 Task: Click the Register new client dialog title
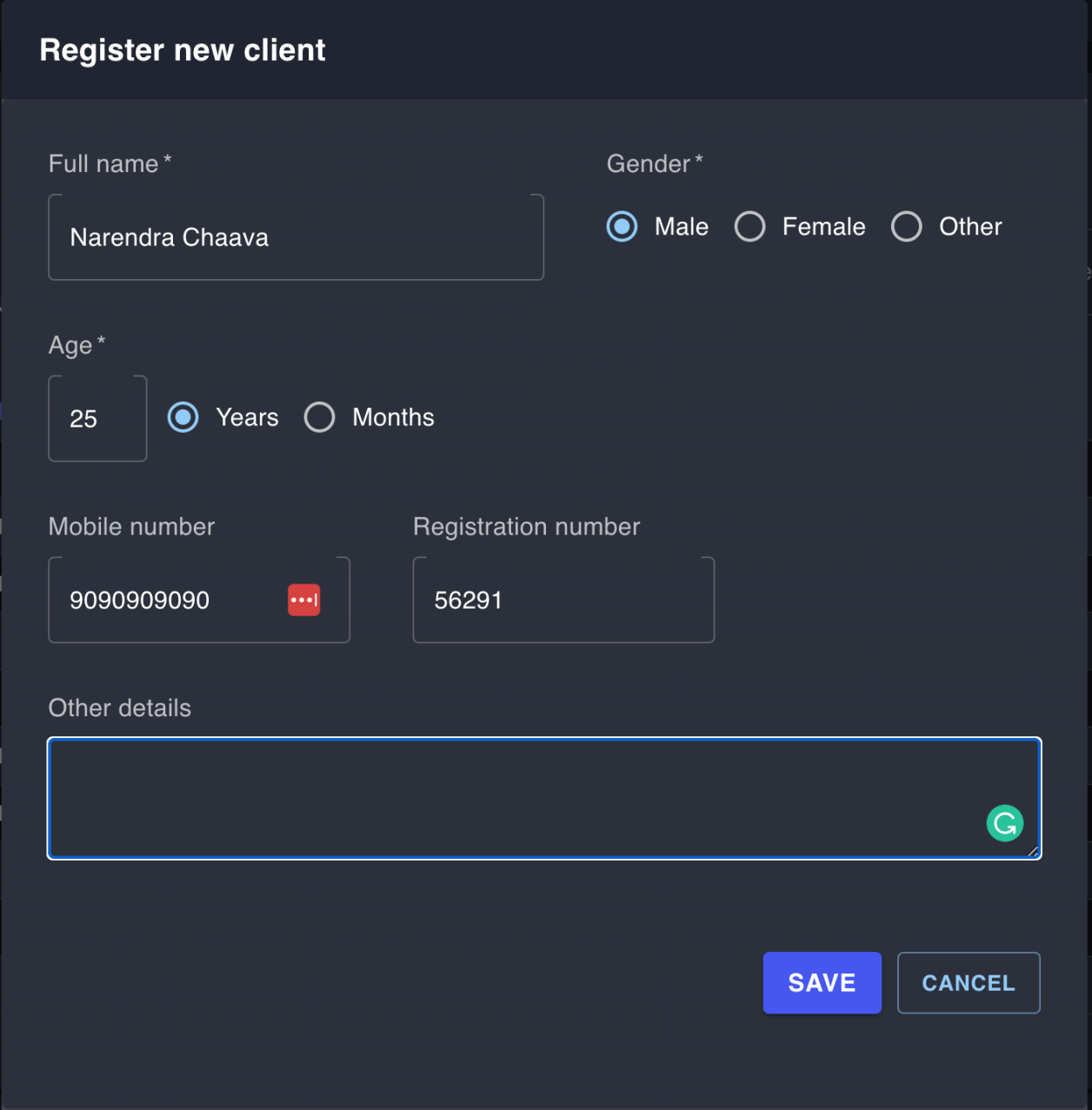pyautogui.click(x=182, y=50)
